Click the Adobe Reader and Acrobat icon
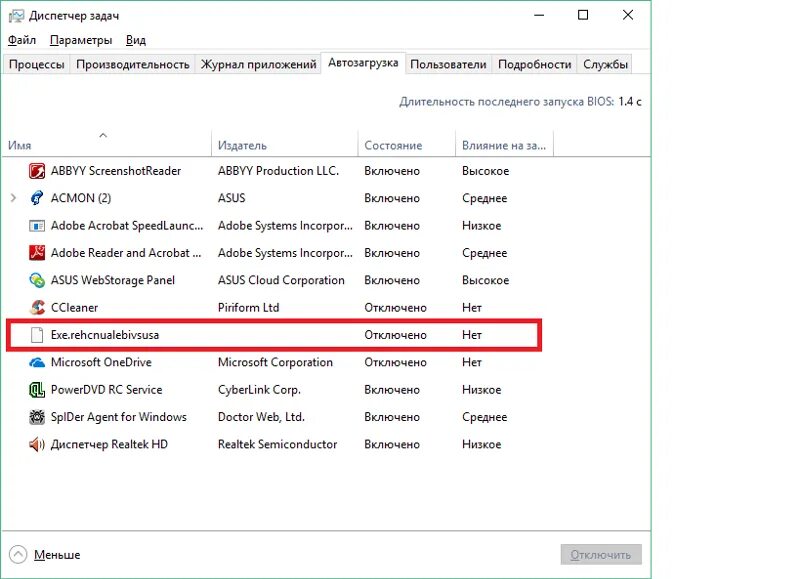Viewport: 800px width, 579px height. tap(37, 253)
